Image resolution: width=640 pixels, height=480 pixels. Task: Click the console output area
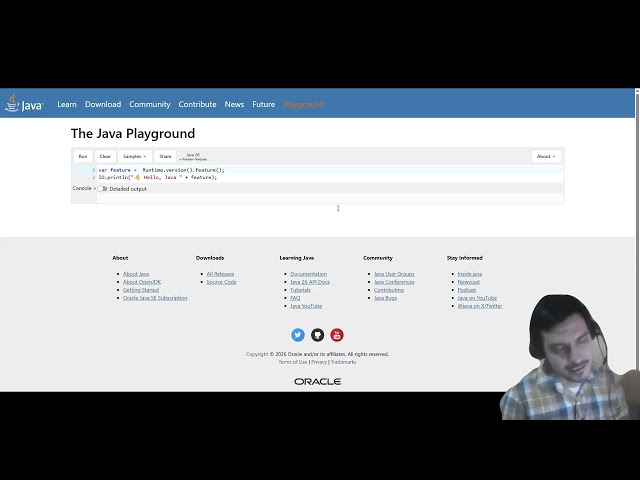[330, 198]
